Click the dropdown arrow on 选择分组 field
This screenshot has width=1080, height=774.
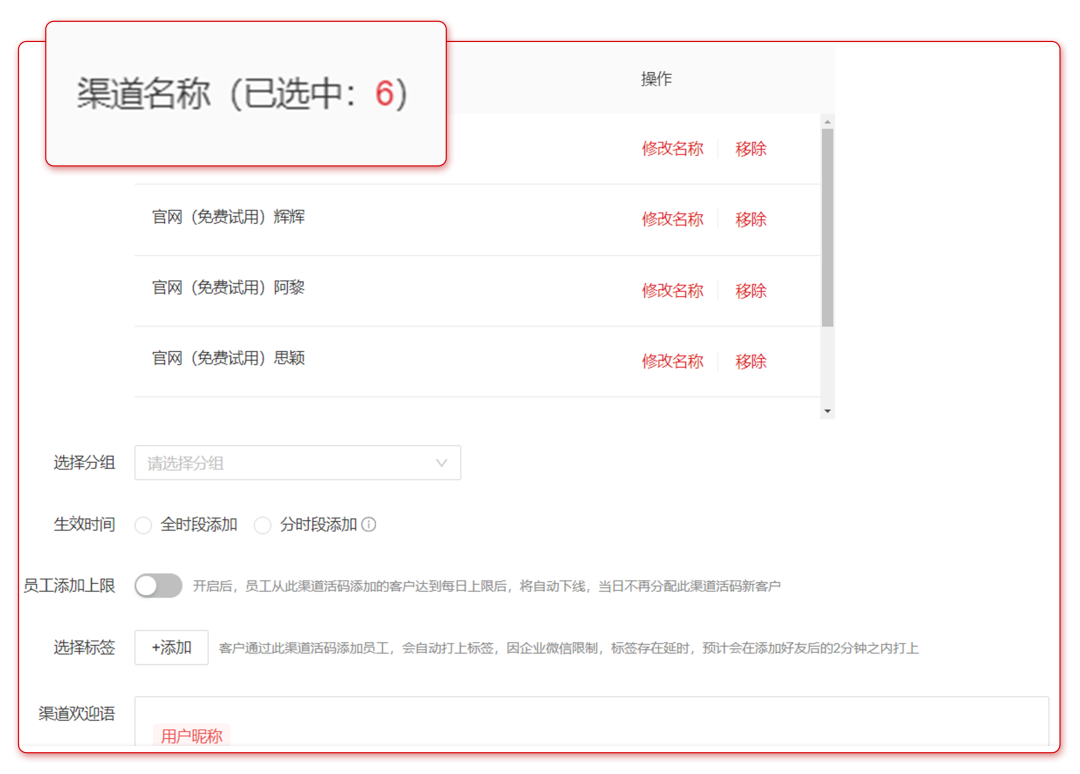(x=441, y=462)
